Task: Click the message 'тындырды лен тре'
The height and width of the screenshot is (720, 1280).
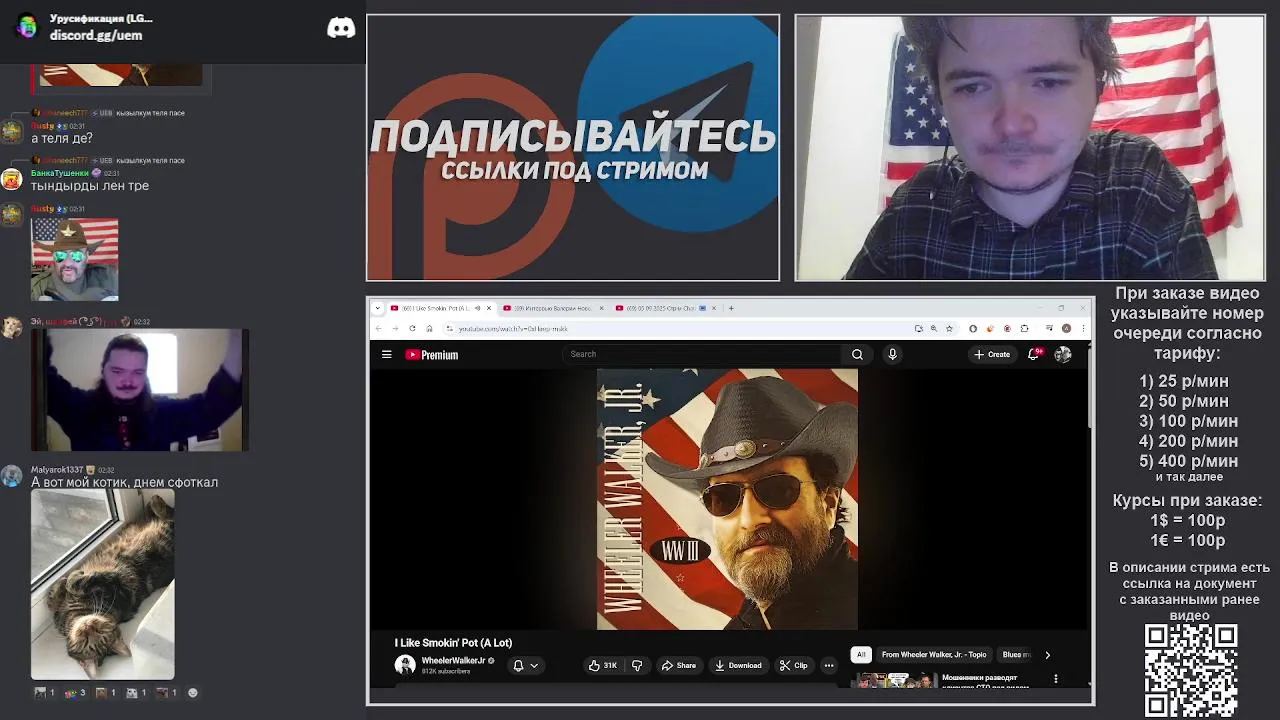Action: coord(90,185)
